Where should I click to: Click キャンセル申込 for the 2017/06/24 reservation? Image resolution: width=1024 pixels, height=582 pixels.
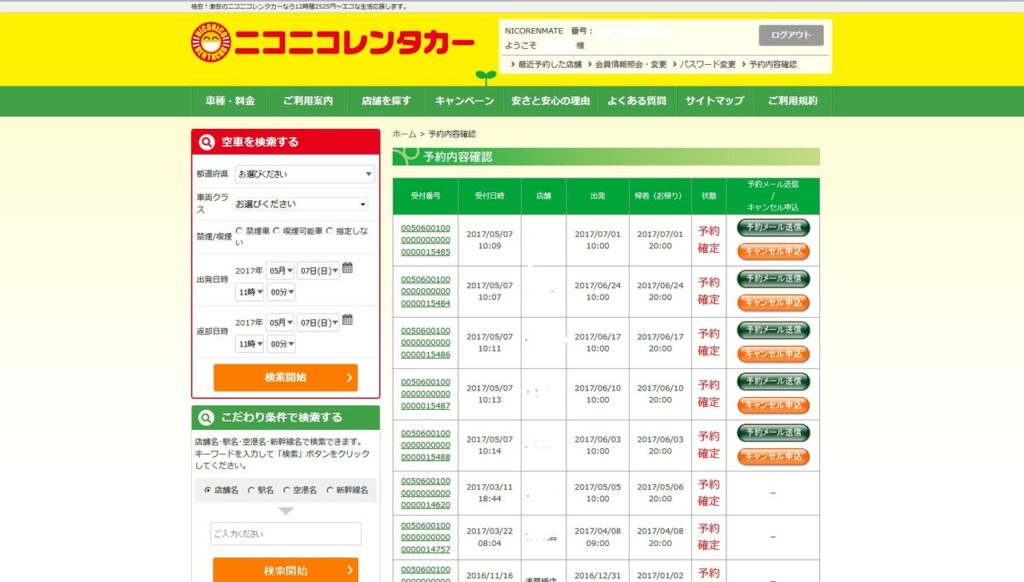point(773,303)
